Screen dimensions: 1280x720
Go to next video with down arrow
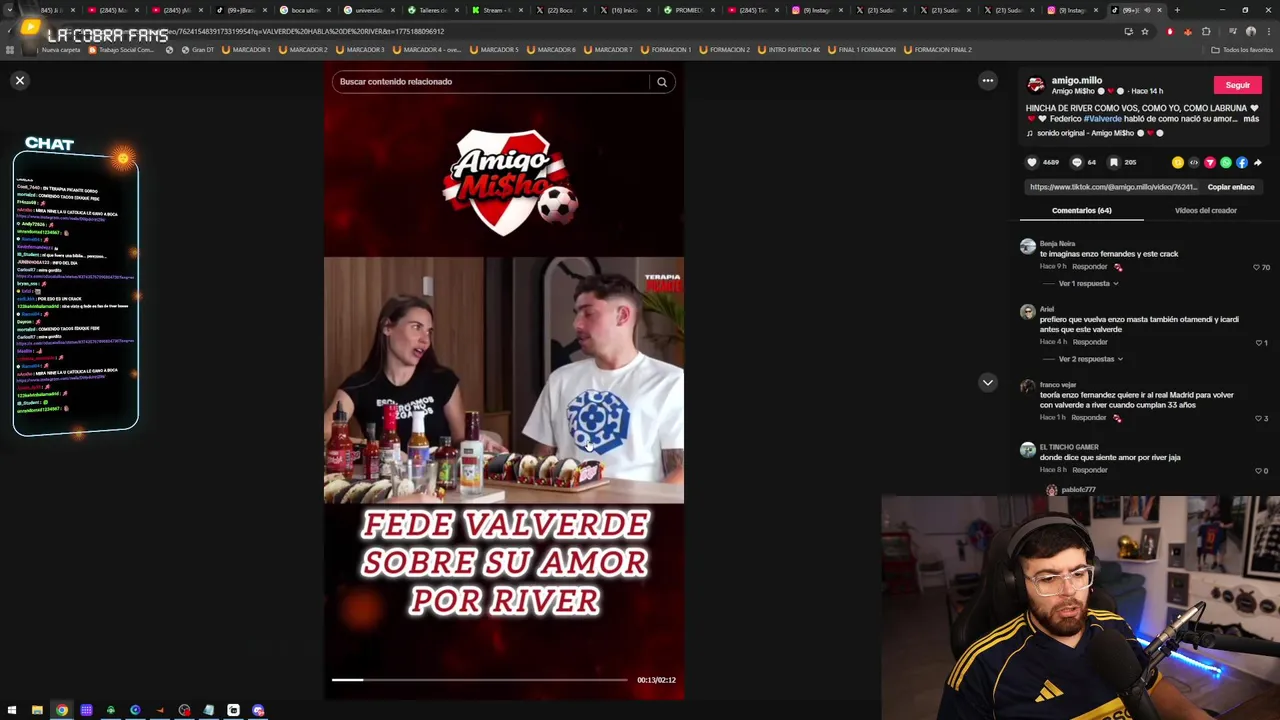[987, 382]
